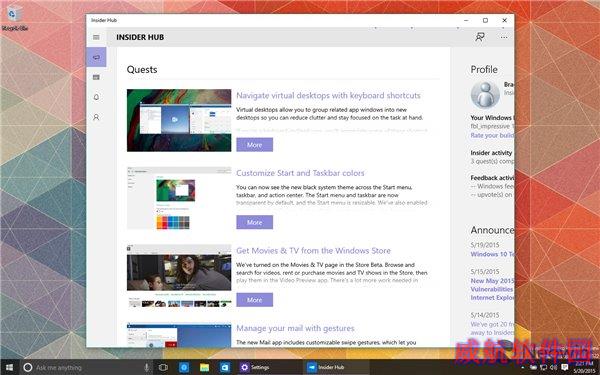Screen dimensions: 600x375
Task: Open the Outlook icon on the taskbar
Action: tap(225, 367)
